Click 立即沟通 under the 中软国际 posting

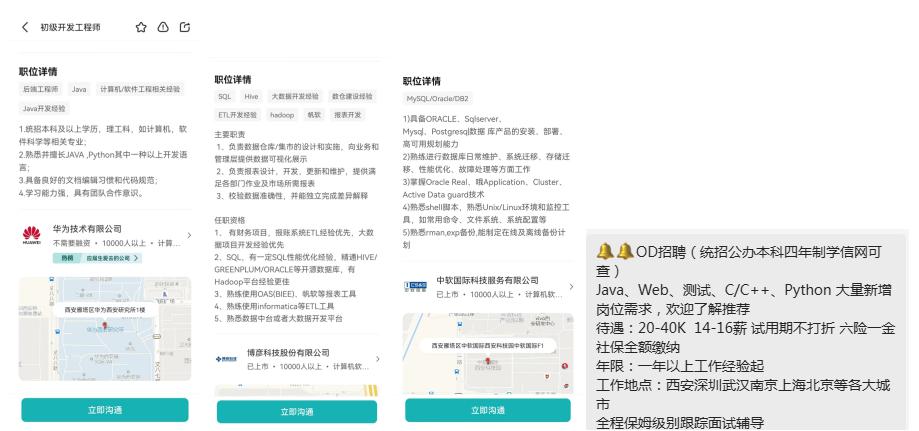(x=488, y=410)
